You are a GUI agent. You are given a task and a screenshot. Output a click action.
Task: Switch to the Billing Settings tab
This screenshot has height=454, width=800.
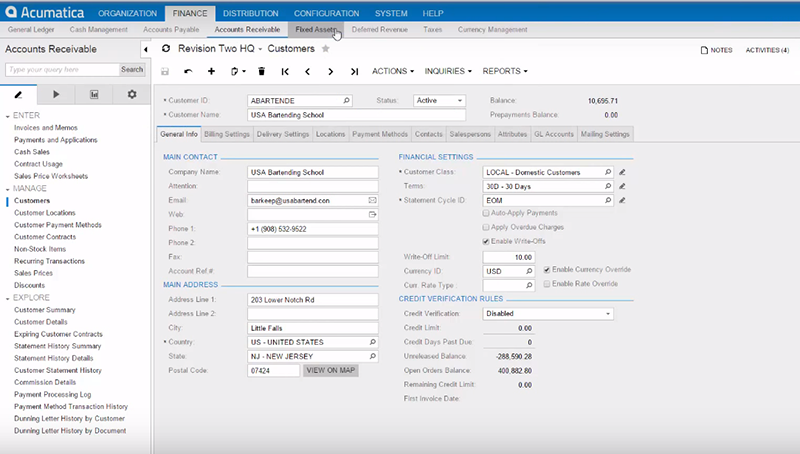(227, 134)
